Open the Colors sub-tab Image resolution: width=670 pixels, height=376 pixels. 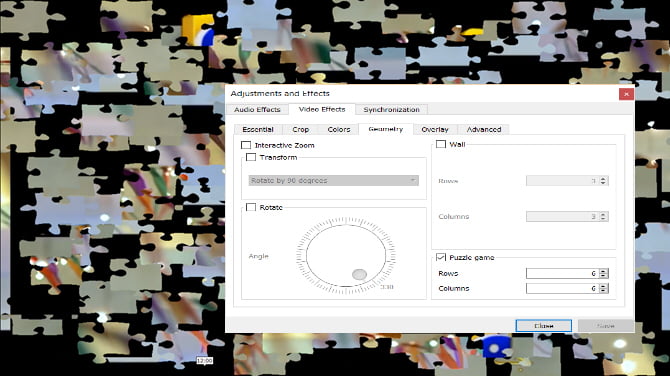tap(339, 129)
